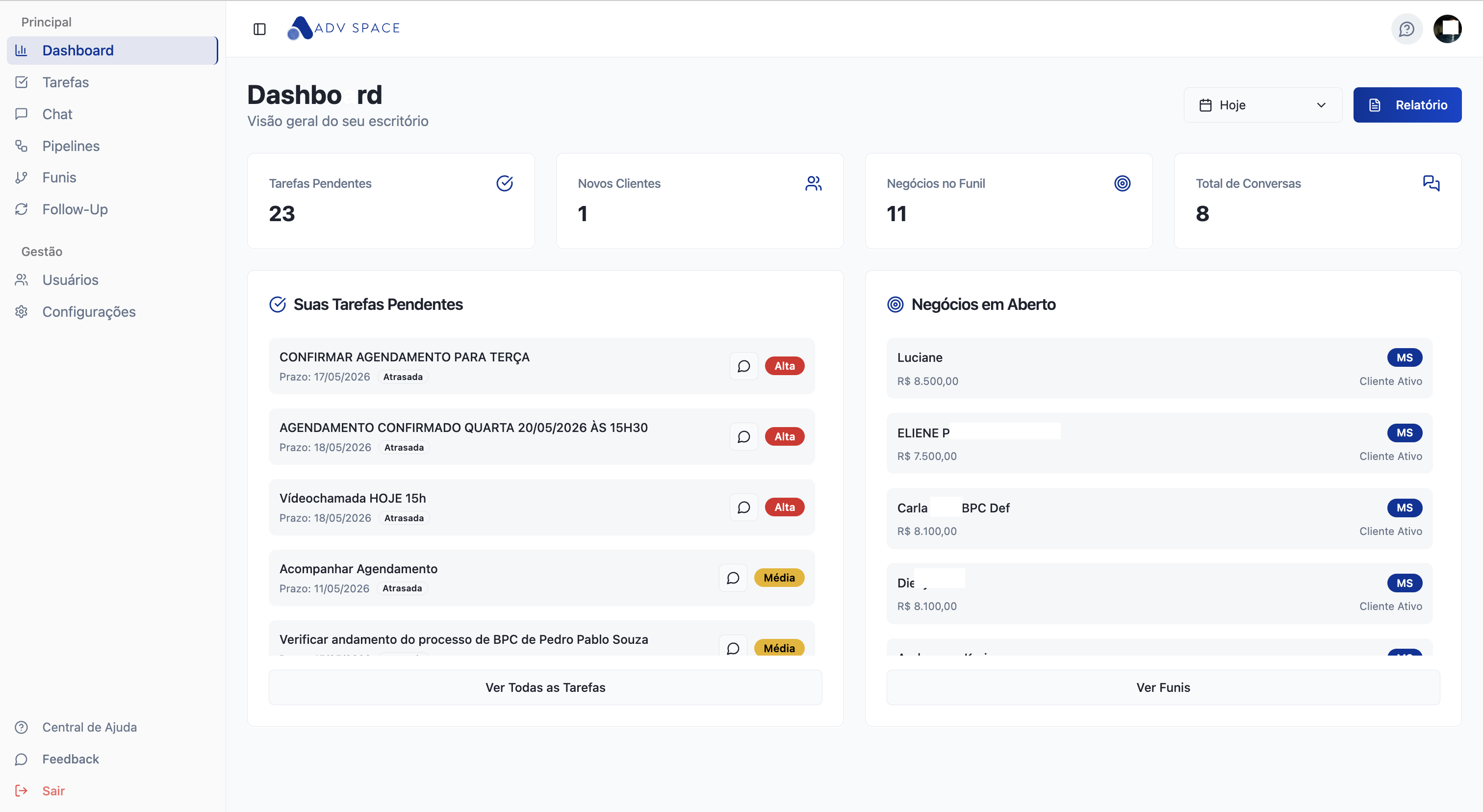Open comment icon for Acompanhar Agendamento
The height and width of the screenshot is (812, 1483).
click(x=732, y=578)
